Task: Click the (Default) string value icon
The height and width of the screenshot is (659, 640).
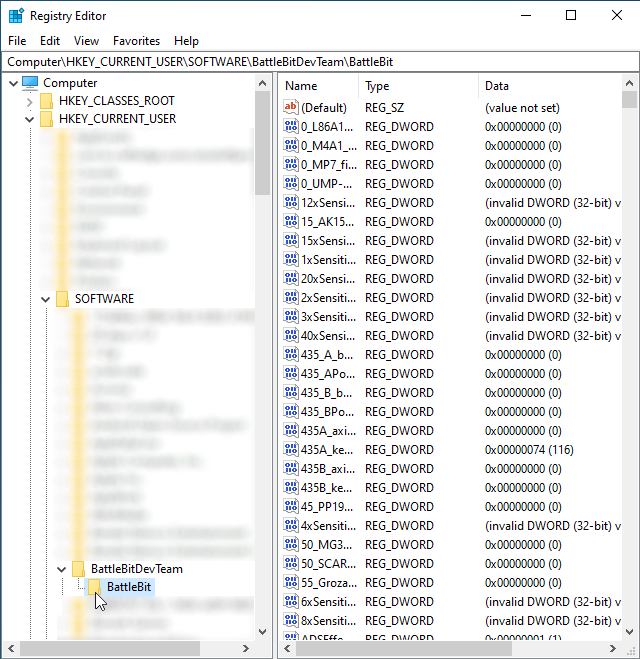Action: tap(291, 108)
